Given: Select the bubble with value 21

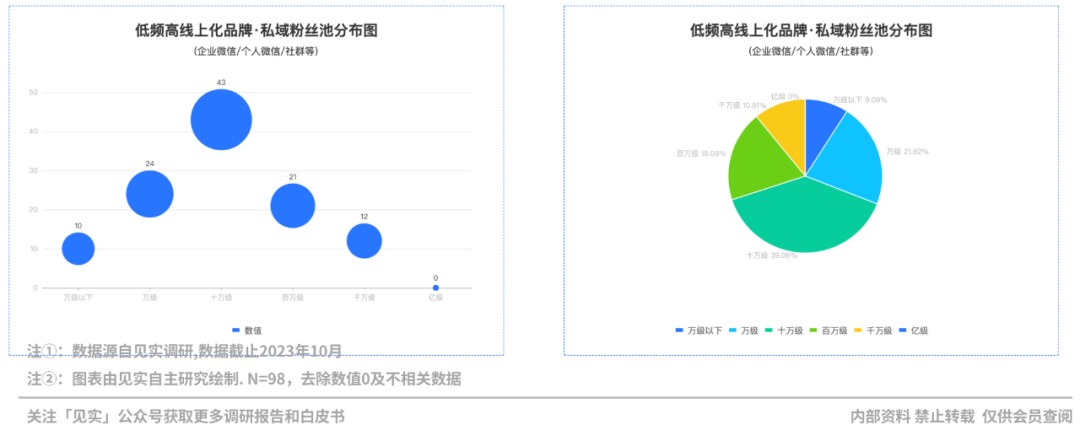Looking at the screenshot, I should click(x=293, y=205).
